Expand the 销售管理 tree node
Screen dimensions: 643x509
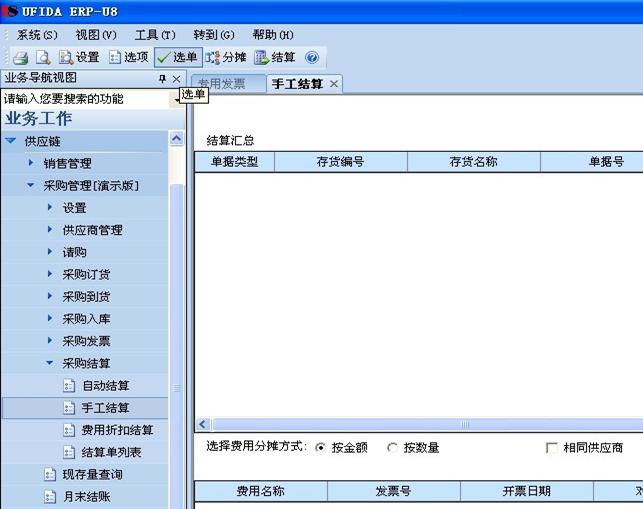[x=31, y=163]
